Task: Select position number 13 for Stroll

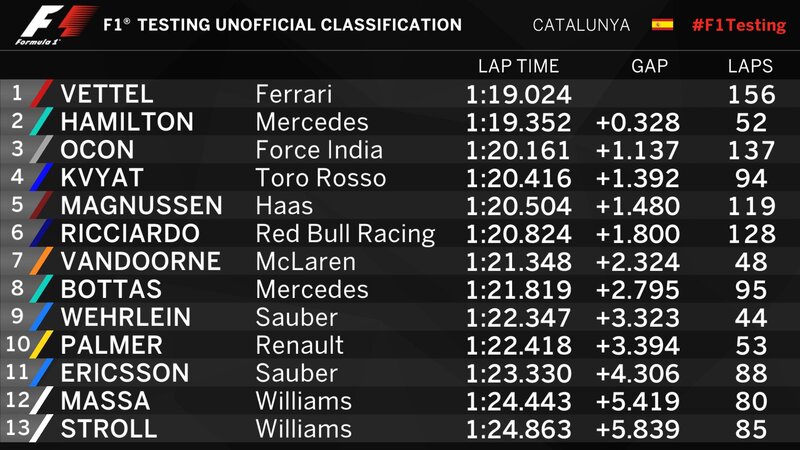Action: (16, 428)
